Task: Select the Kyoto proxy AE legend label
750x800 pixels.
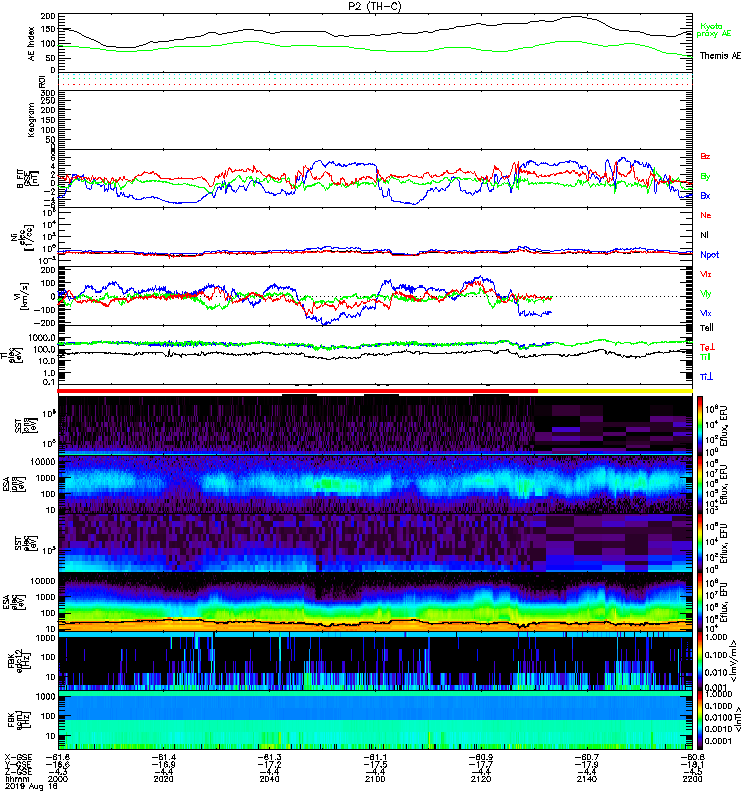Action: point(714,30)
